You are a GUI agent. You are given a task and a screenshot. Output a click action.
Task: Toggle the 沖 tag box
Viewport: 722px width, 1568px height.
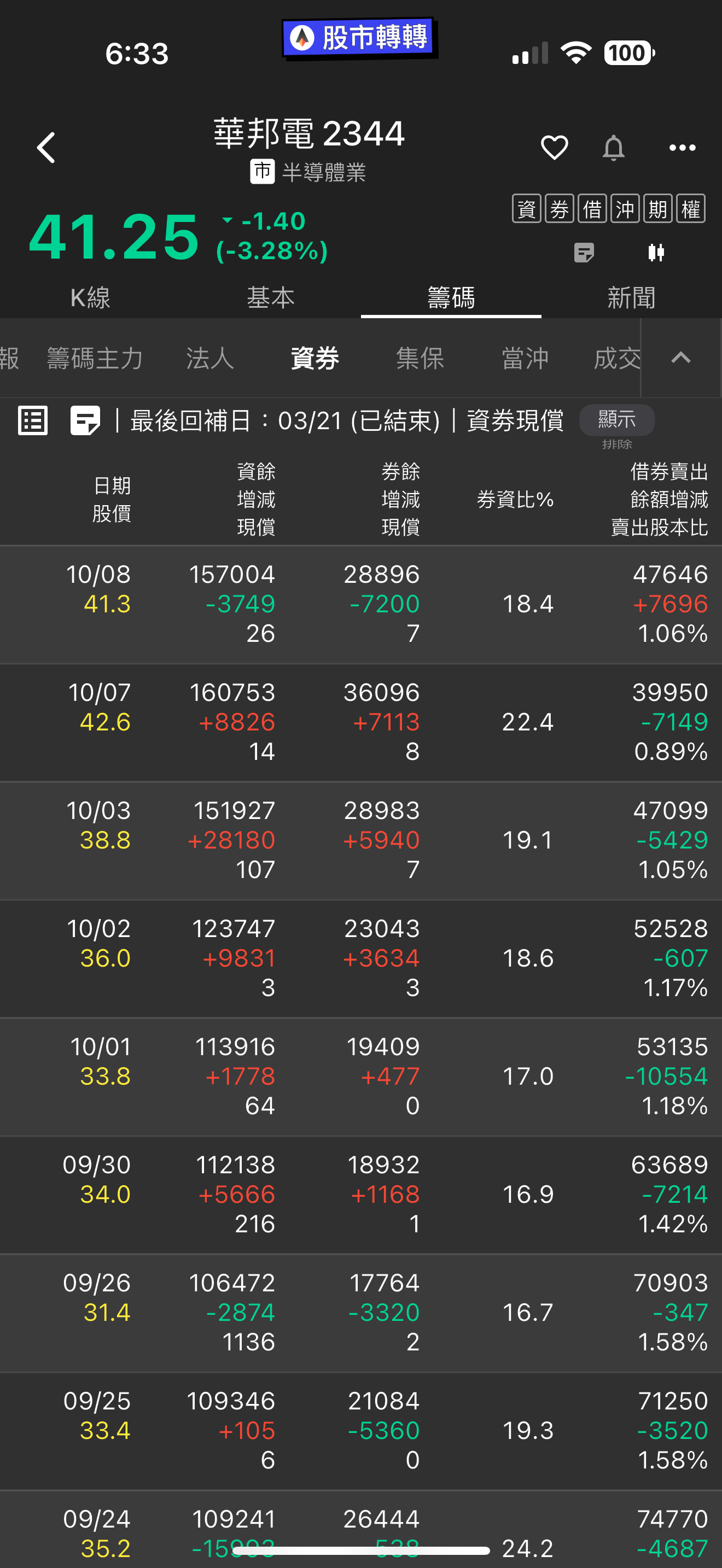pos(625,209)
